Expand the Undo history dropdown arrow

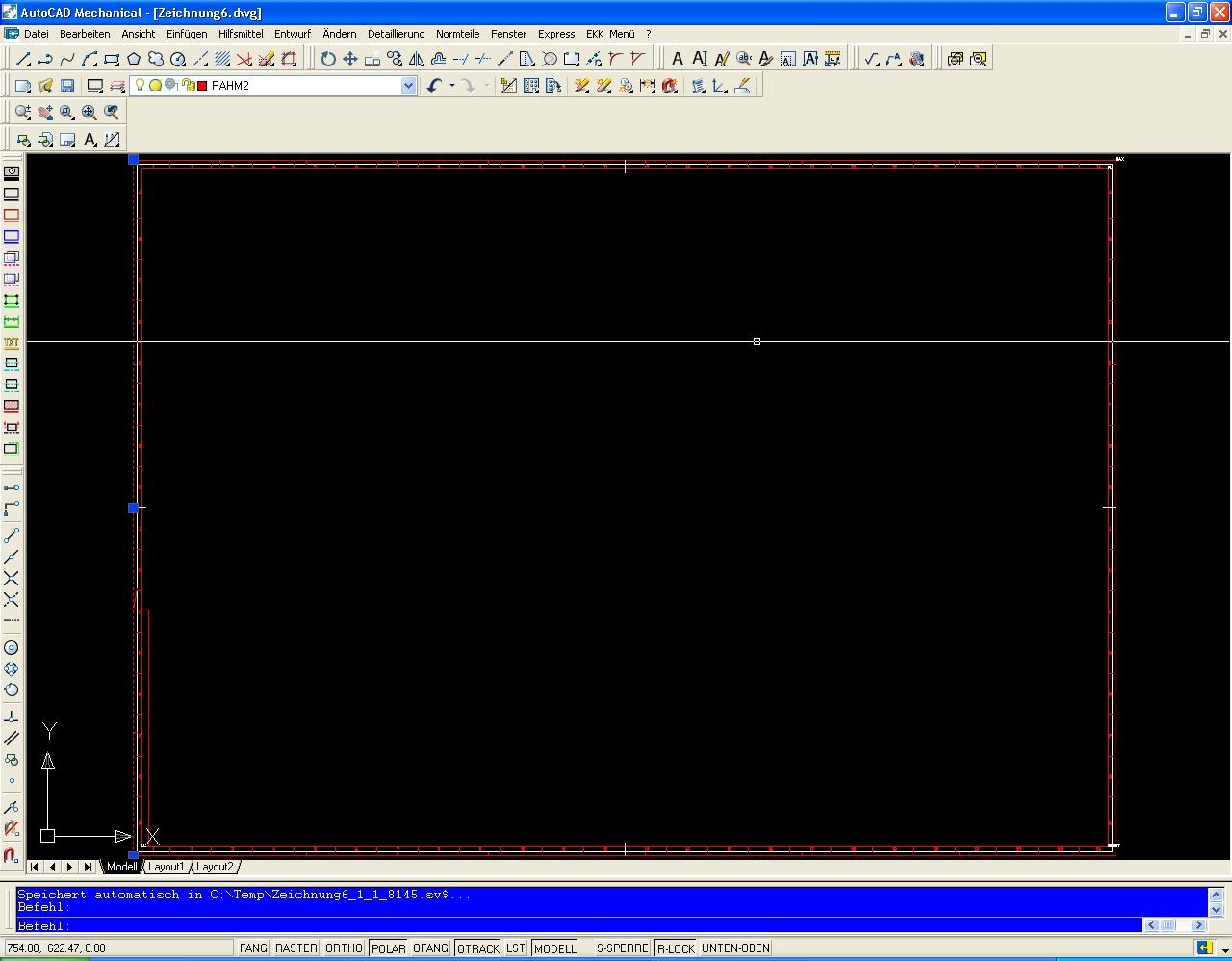pyautogui.click(x=451, y=86)
